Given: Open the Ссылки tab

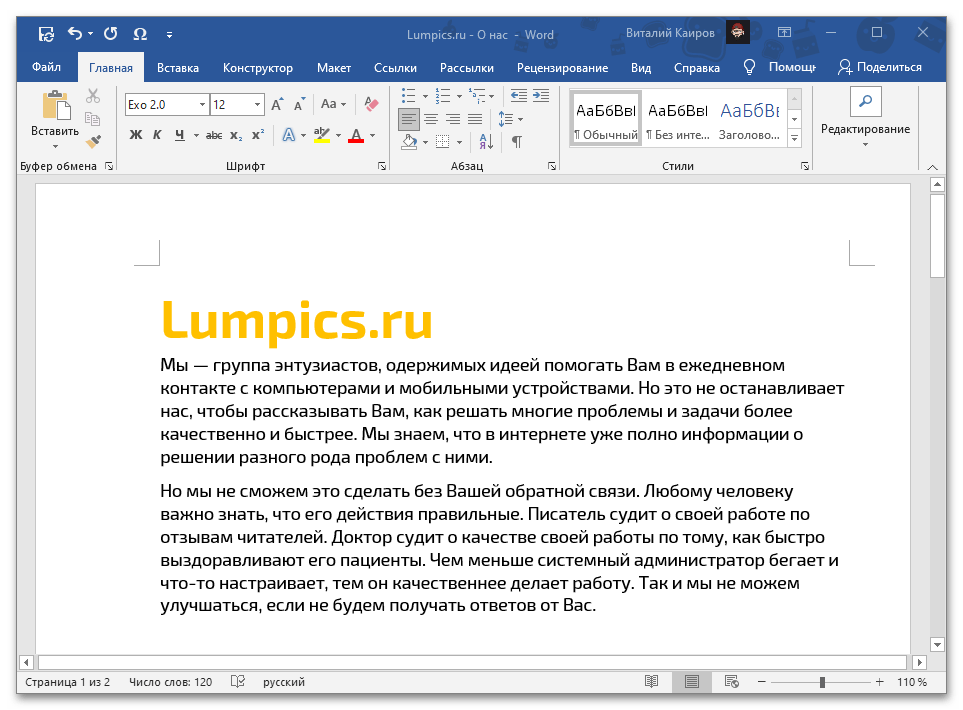Looking at the screenshot, I should tap(396, 68).
